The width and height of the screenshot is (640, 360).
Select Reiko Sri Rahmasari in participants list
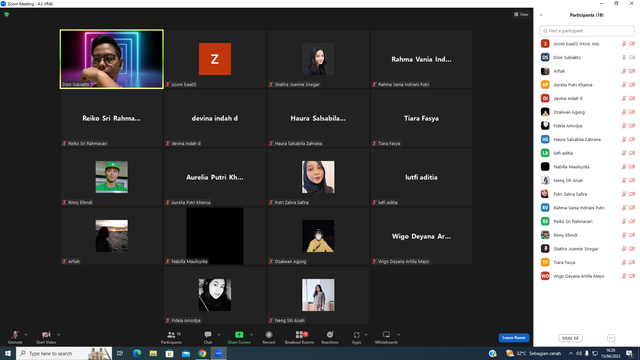point(587,222)
